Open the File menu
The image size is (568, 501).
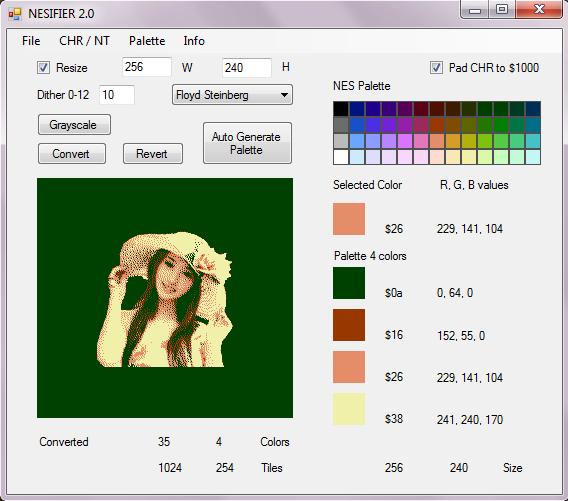(31, 41)
